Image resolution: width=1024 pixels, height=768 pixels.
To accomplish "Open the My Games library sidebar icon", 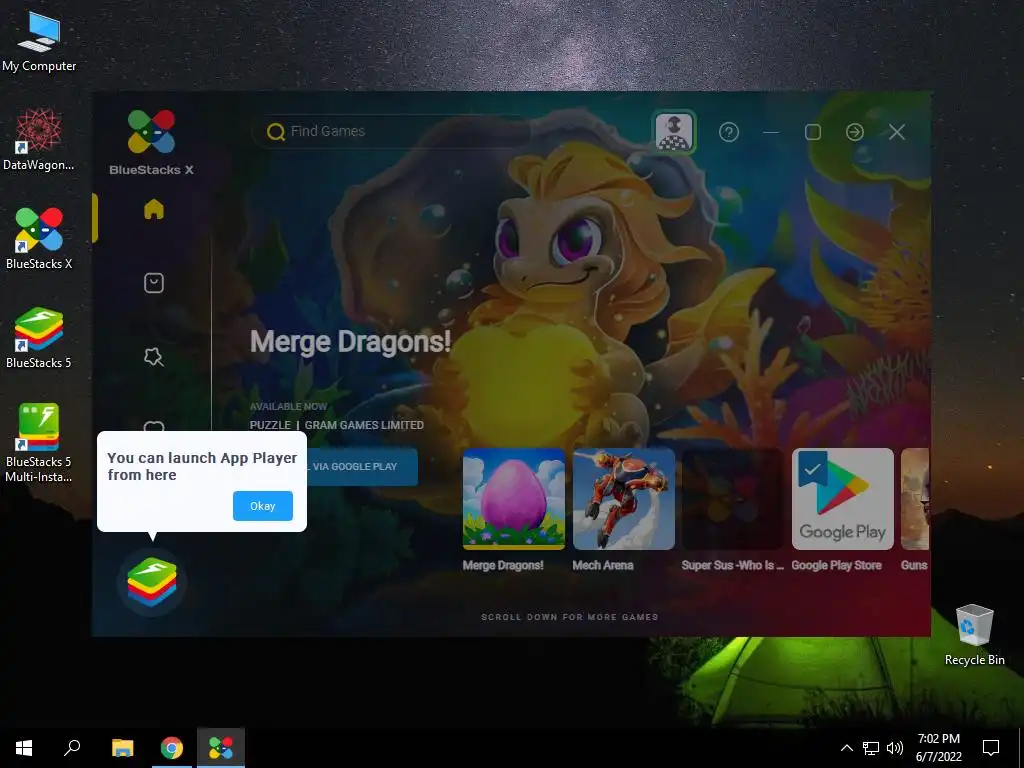I will (x=153, y=283).
